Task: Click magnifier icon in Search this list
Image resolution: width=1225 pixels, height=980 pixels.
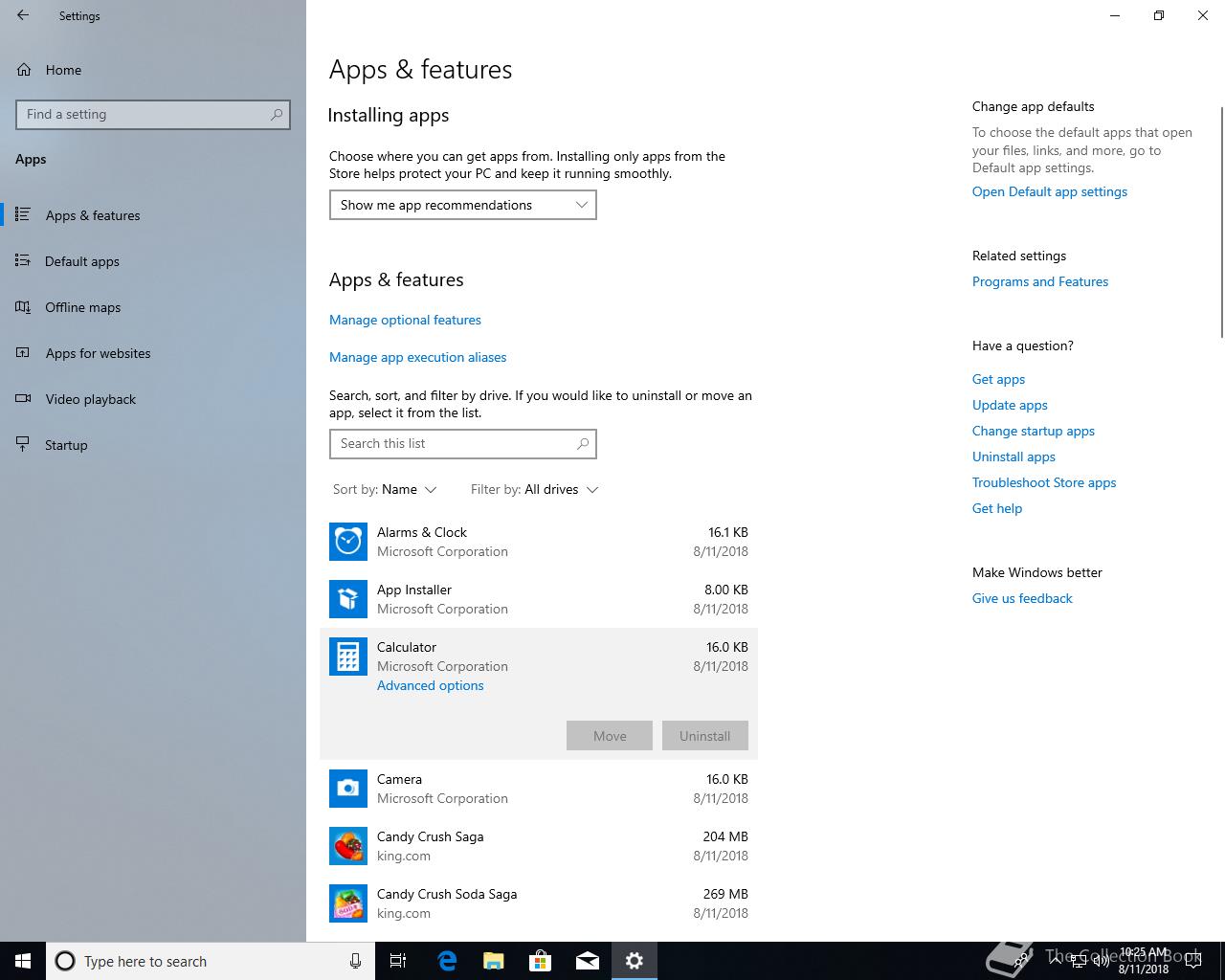Action: 583,443
